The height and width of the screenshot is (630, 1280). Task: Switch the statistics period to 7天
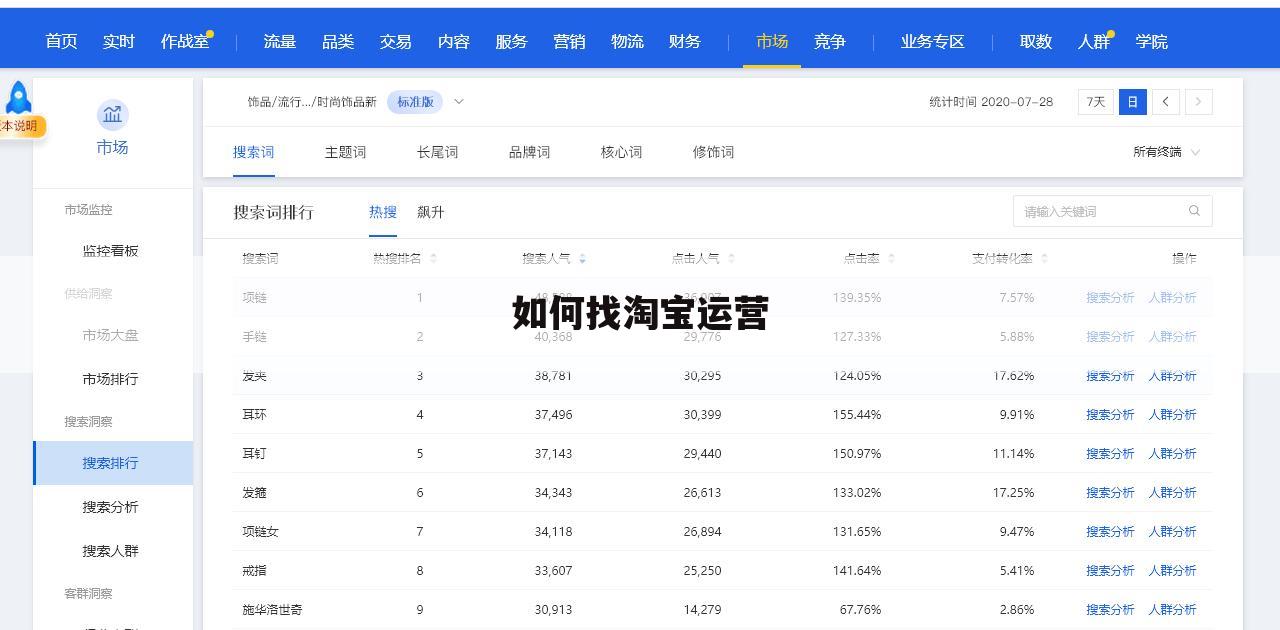[x=1095, y=101]
